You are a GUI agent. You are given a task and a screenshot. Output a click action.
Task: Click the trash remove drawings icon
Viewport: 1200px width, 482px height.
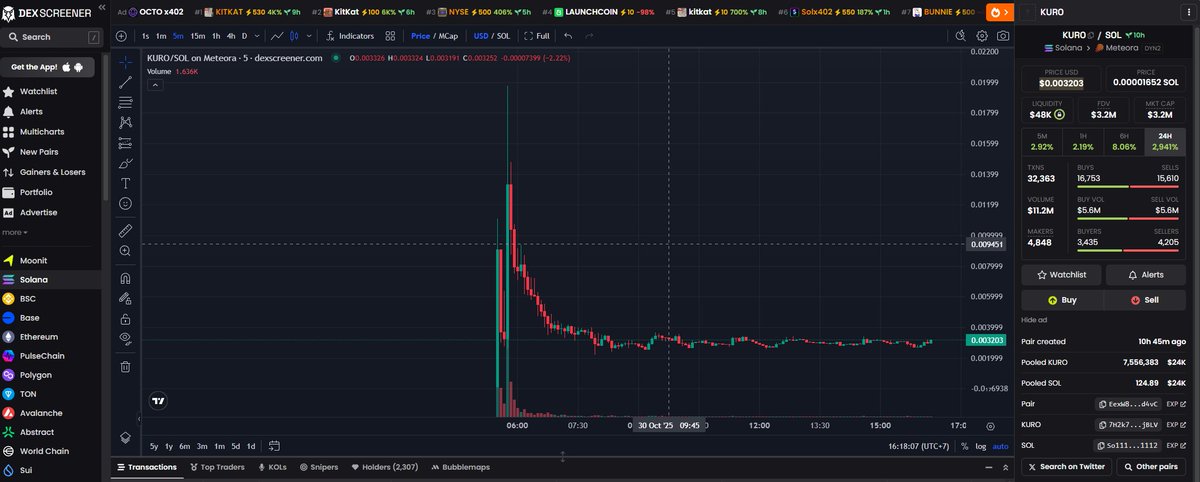pyautogui.click(x=125, y=366)
